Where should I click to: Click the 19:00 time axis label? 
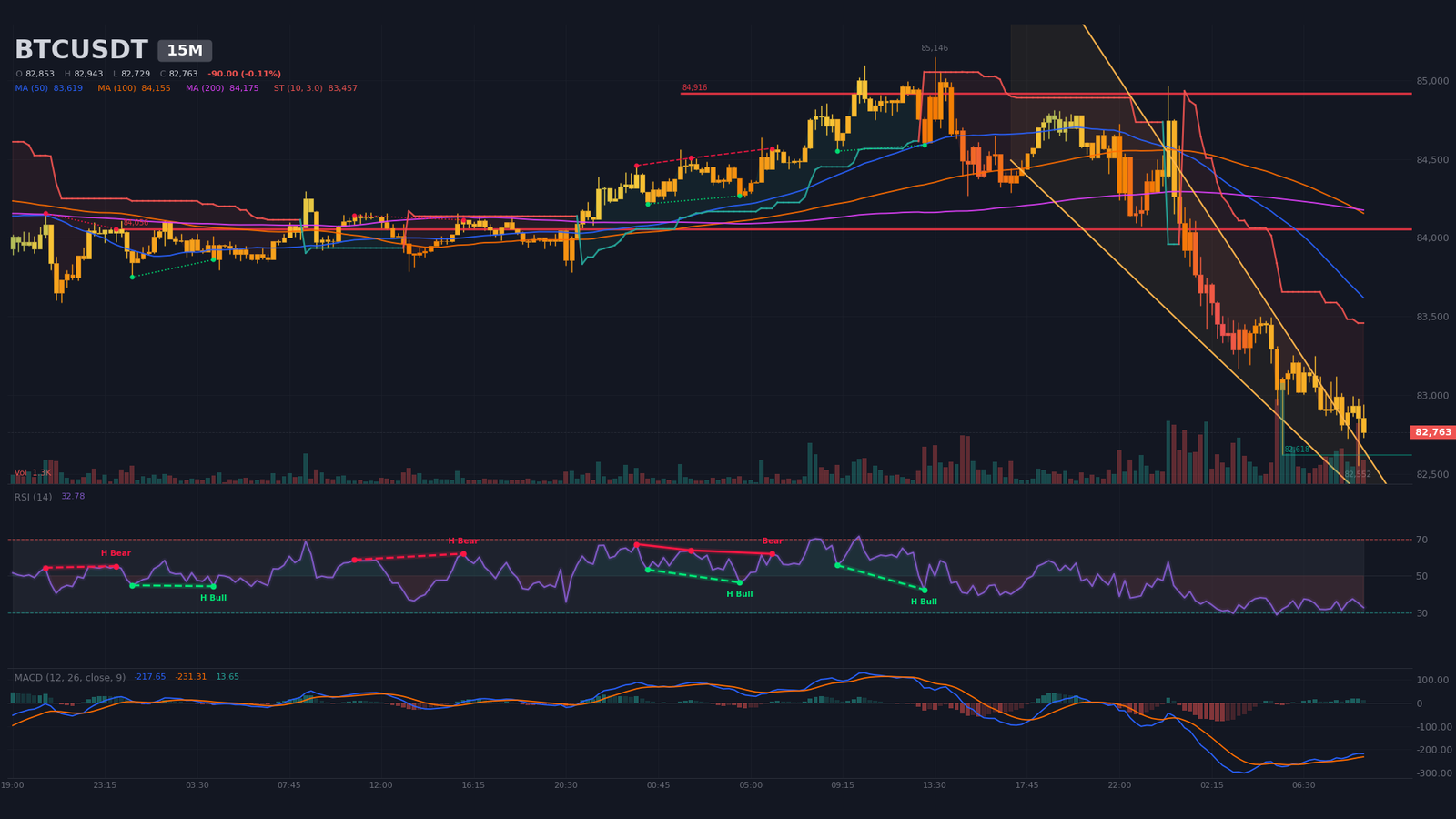(13, 785)
